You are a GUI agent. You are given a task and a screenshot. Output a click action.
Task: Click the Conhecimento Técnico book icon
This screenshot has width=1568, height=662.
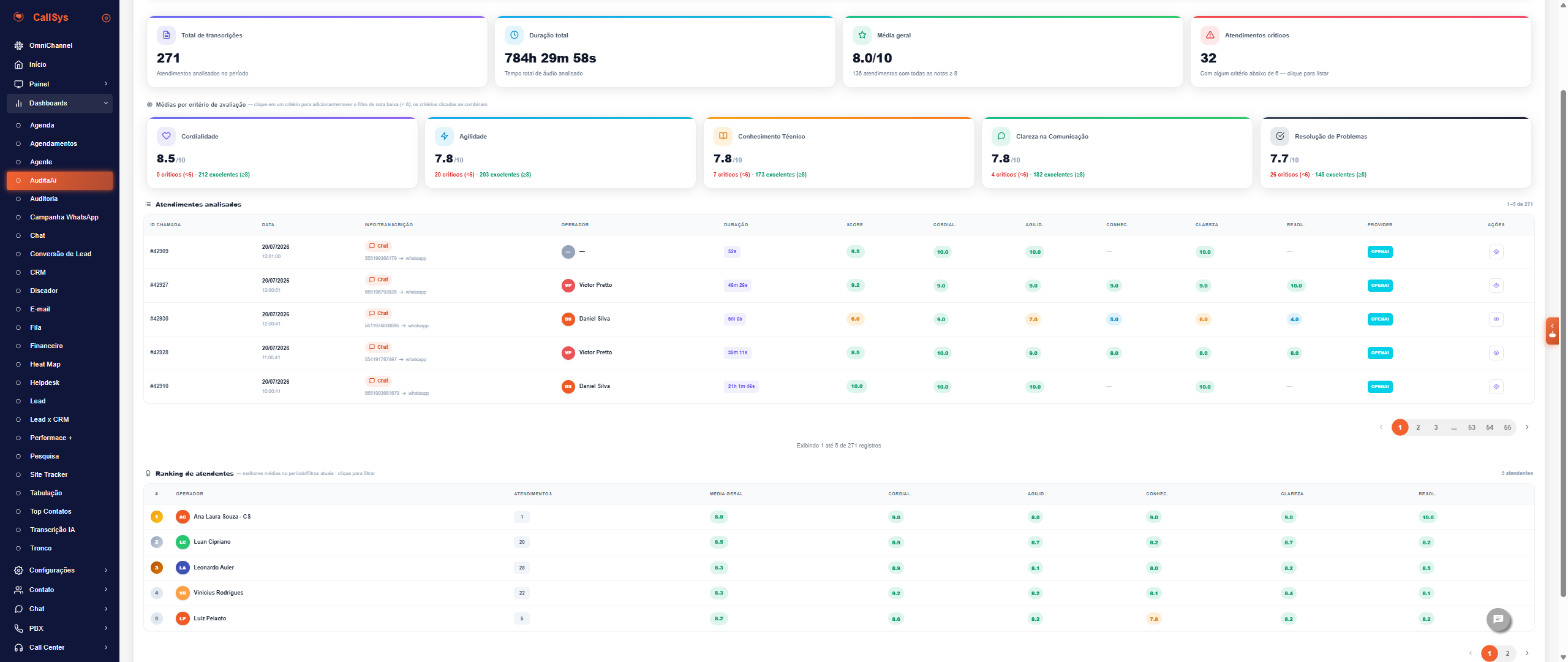pos(723,136)
